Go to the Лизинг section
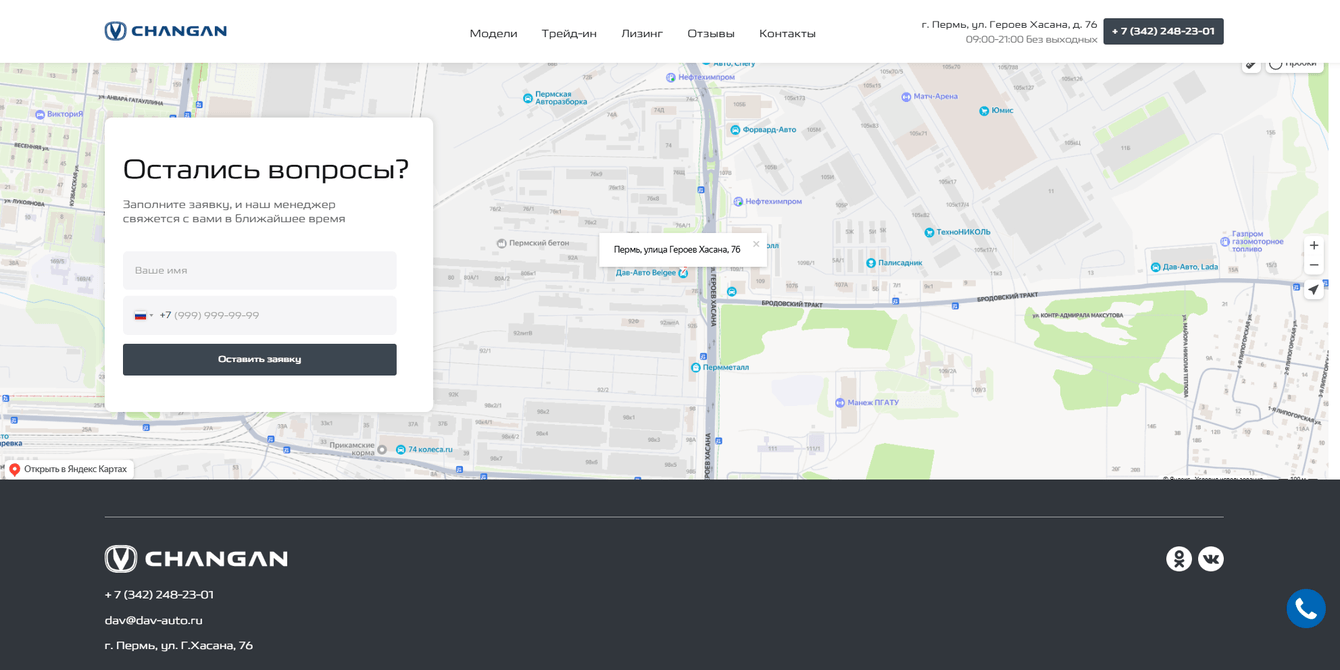Screen dimensions: 1340x670 pos(642,33)
